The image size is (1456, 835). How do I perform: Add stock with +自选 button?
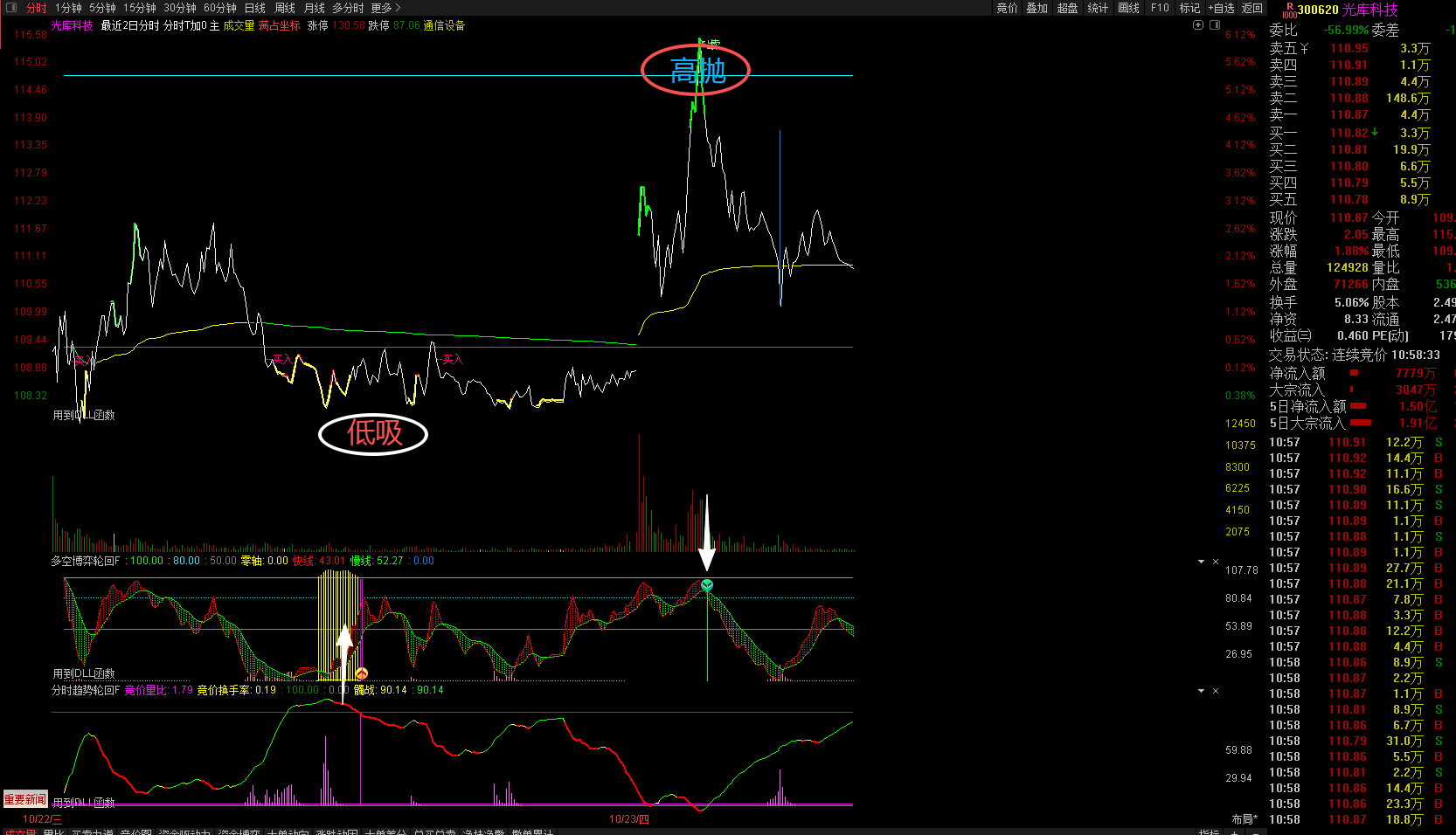pos(1222,8)
